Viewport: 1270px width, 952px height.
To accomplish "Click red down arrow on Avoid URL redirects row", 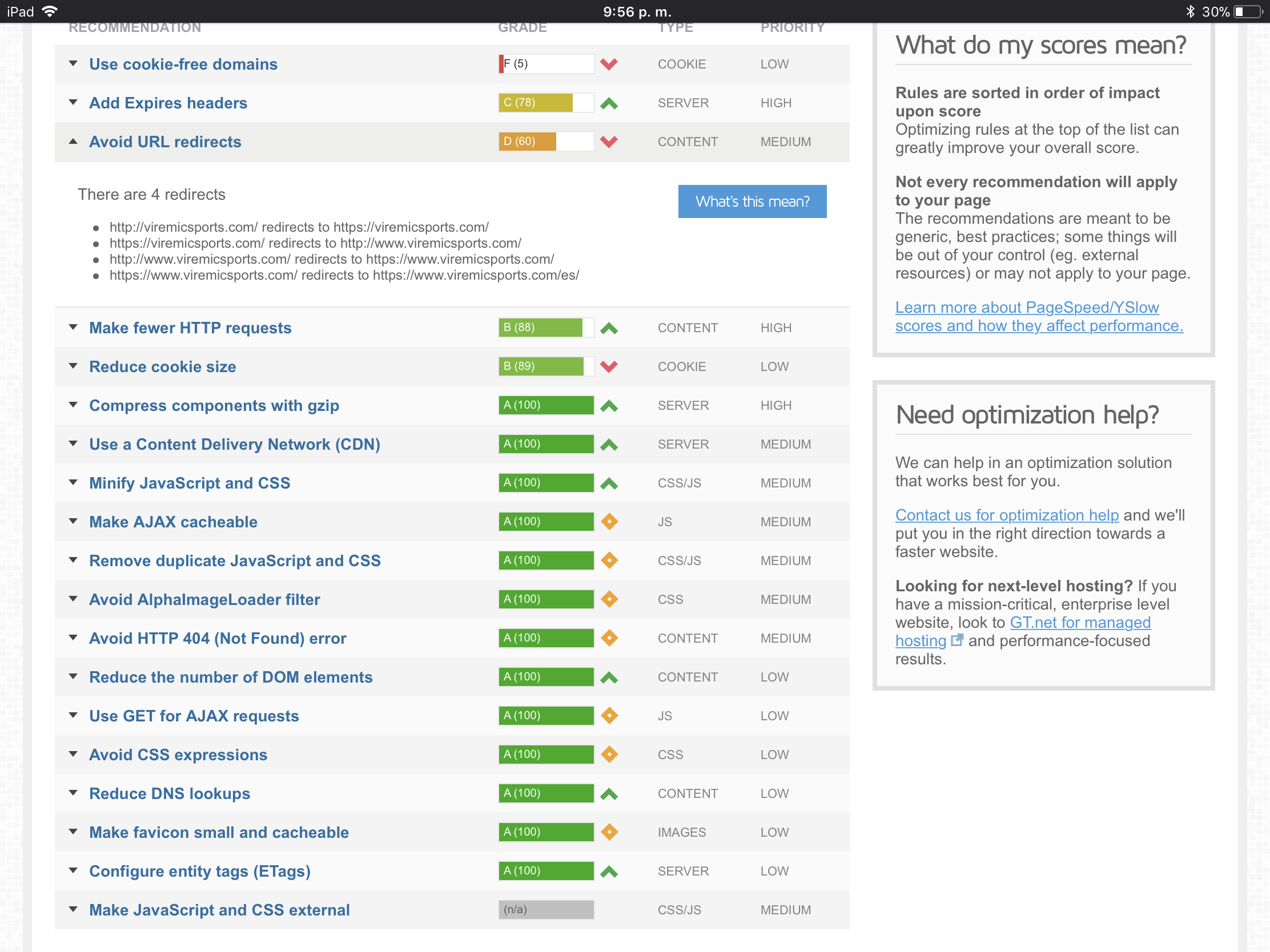I will click(609, 142).
